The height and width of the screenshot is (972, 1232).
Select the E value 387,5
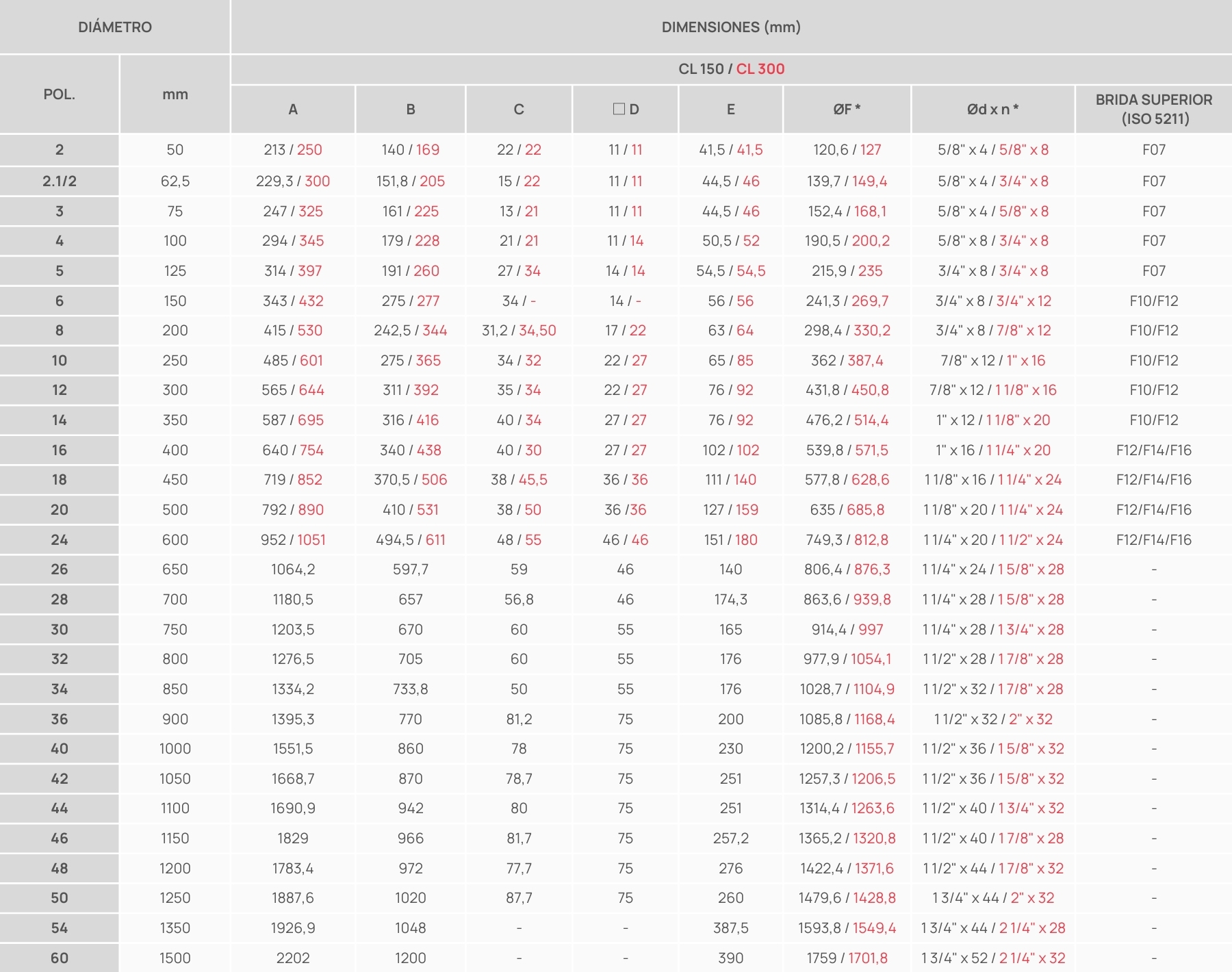(x=730, y=928)
